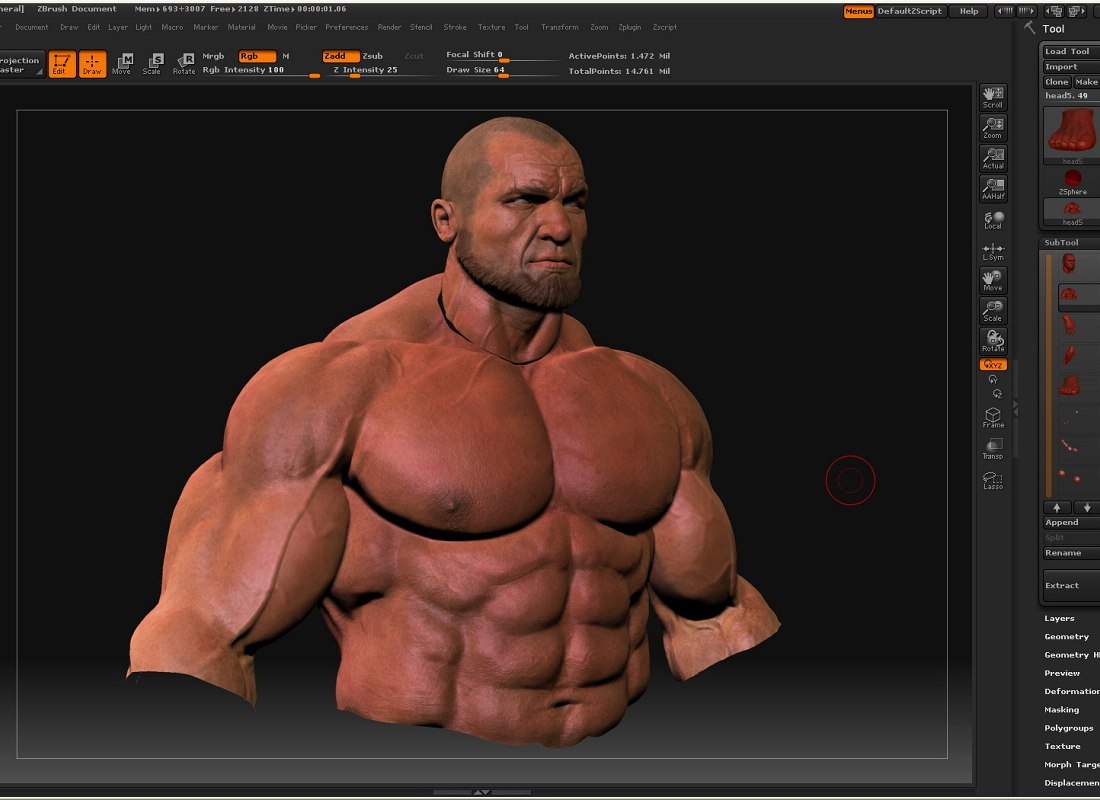
Task: Click the Frame icon to frame the mesh
Action: coord(992,417)
